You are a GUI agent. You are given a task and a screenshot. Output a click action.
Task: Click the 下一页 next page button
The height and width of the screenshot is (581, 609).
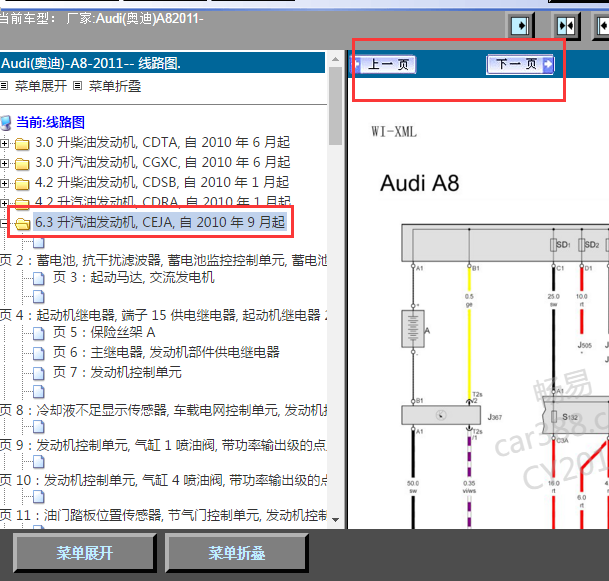[520, 64]
